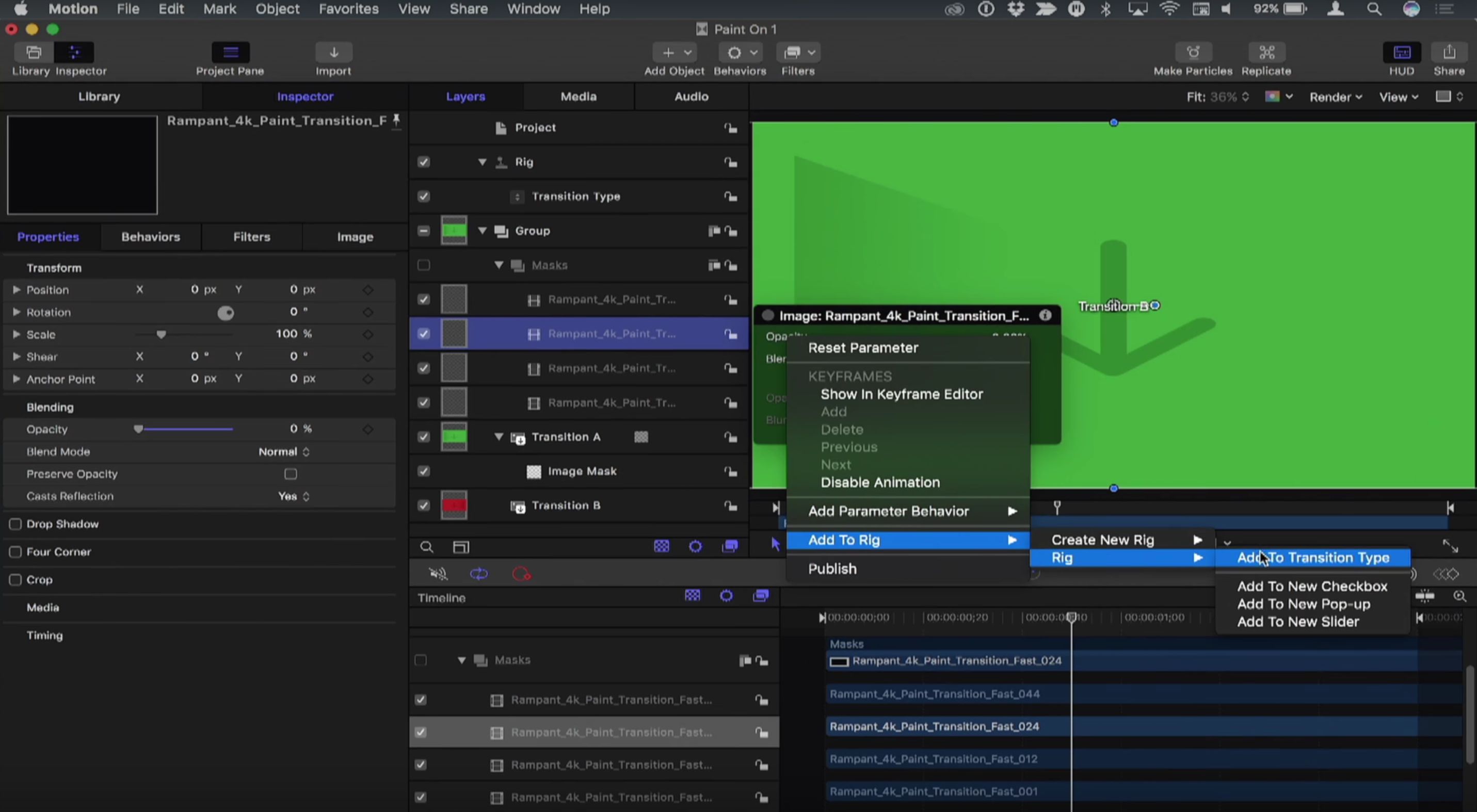Viewport: 1477px width, 812px height.
Task: Open the Add Object toolbar button
Action: coord(675,53)
